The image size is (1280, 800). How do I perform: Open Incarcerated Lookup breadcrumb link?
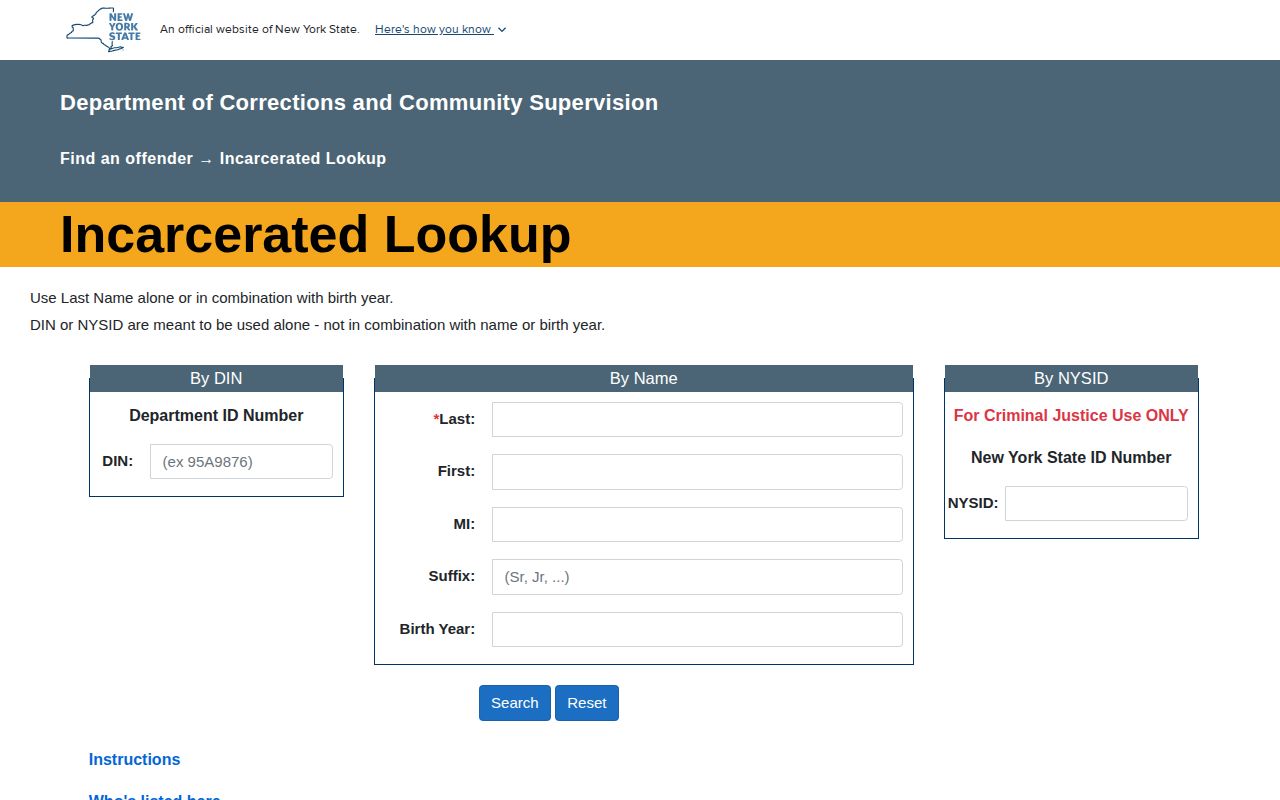303,158
